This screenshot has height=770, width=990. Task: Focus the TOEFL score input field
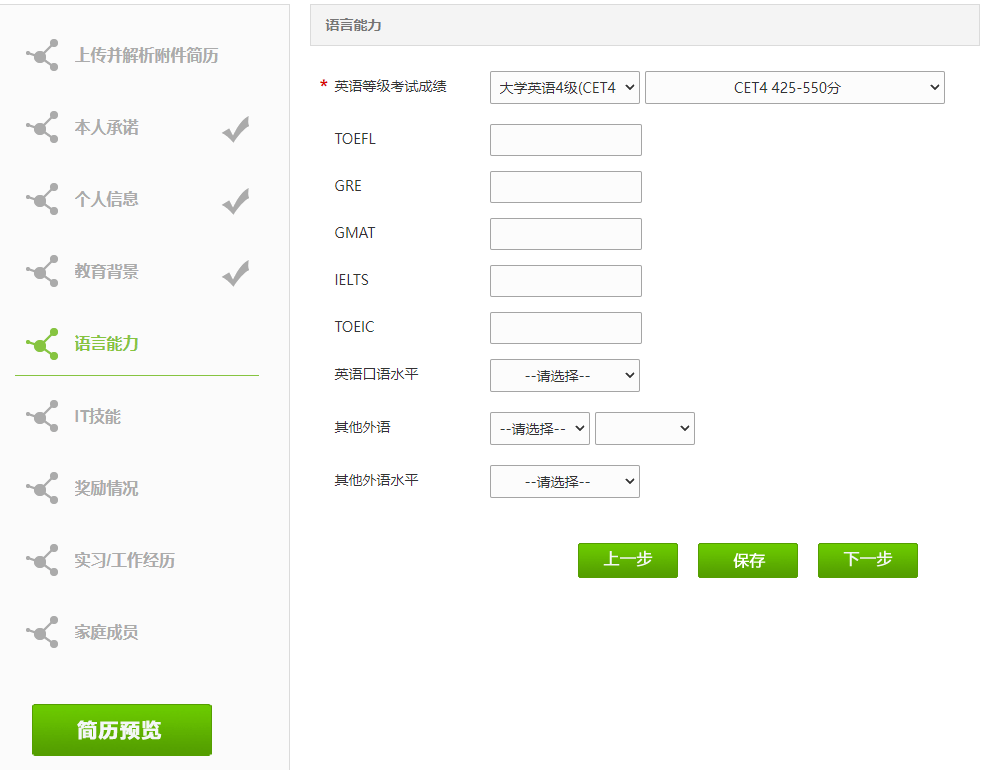click(565, 140)
